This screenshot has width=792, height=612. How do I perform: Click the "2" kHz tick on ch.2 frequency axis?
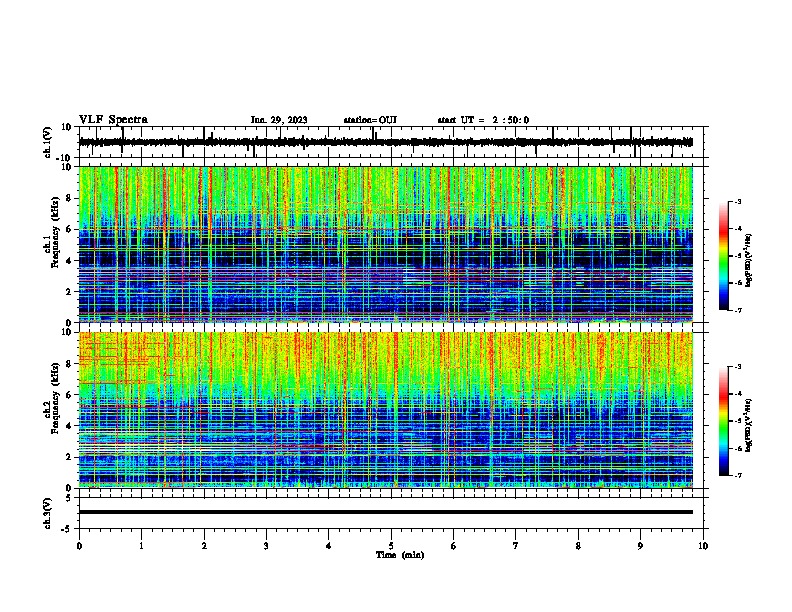(70, 457)
